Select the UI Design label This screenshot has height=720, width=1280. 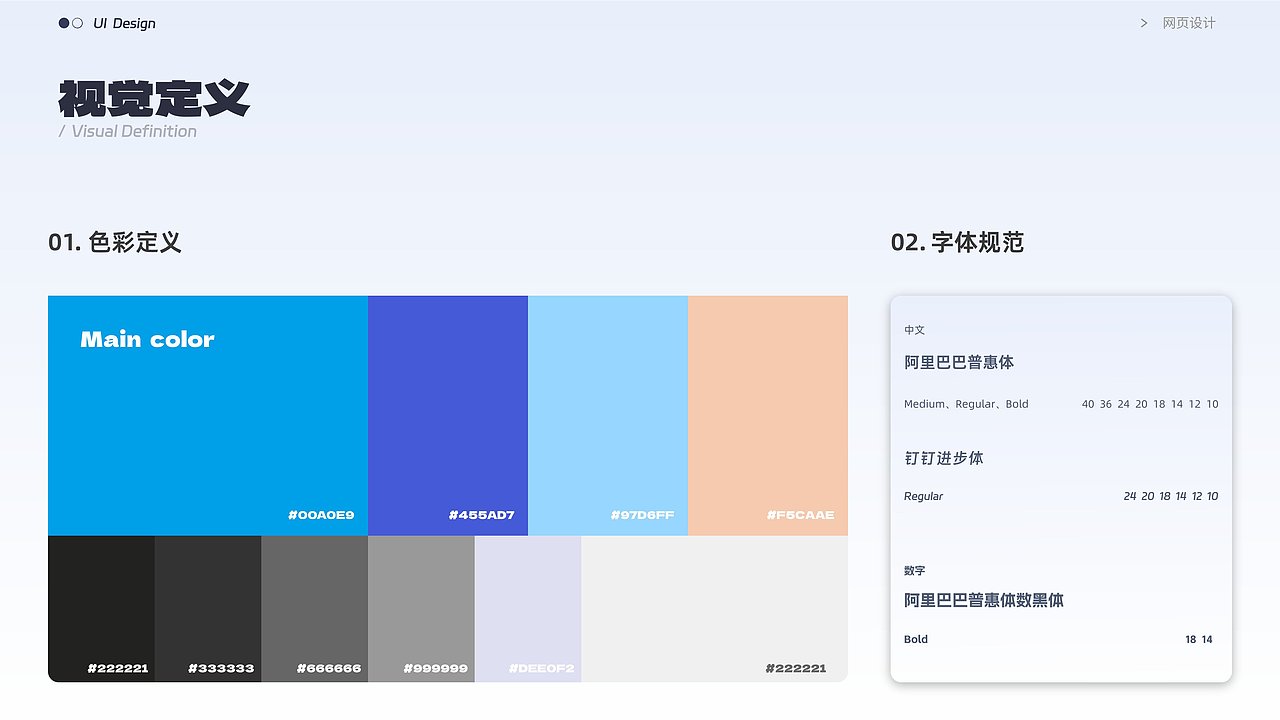pos(123,23)
